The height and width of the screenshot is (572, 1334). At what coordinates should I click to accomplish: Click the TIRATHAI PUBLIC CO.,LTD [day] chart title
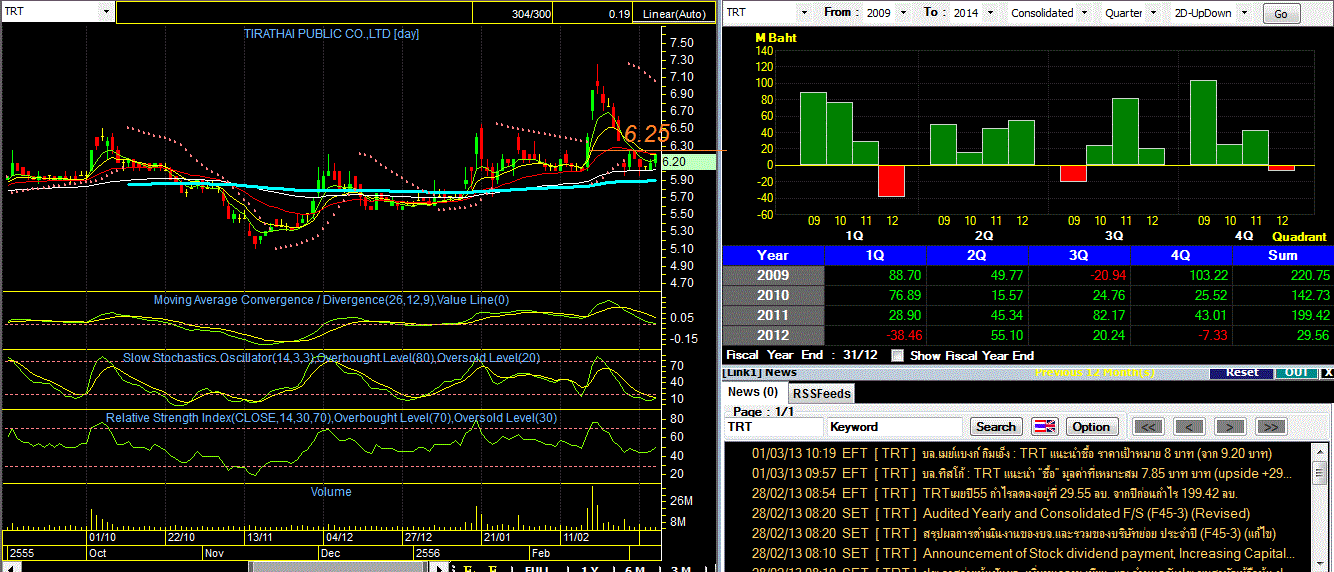pyautogui.click(x=331, y=33)
